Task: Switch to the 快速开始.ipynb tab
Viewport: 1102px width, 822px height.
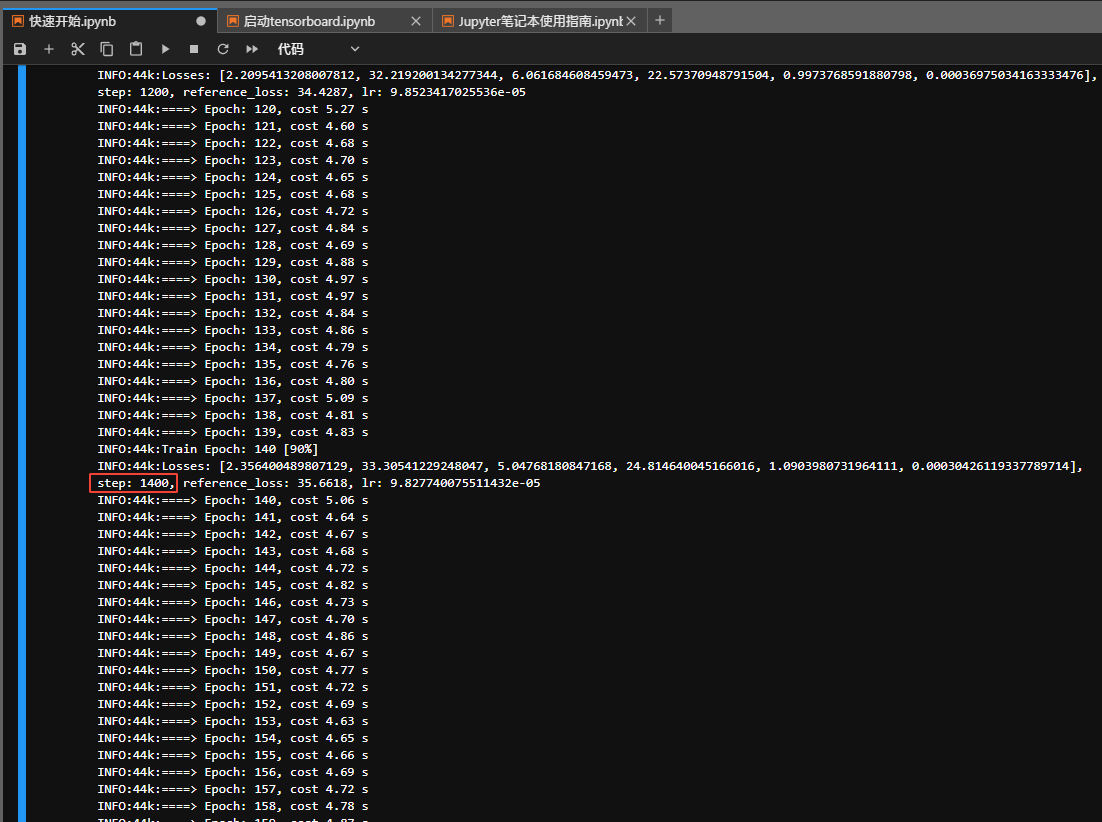Action: (100, 21)
